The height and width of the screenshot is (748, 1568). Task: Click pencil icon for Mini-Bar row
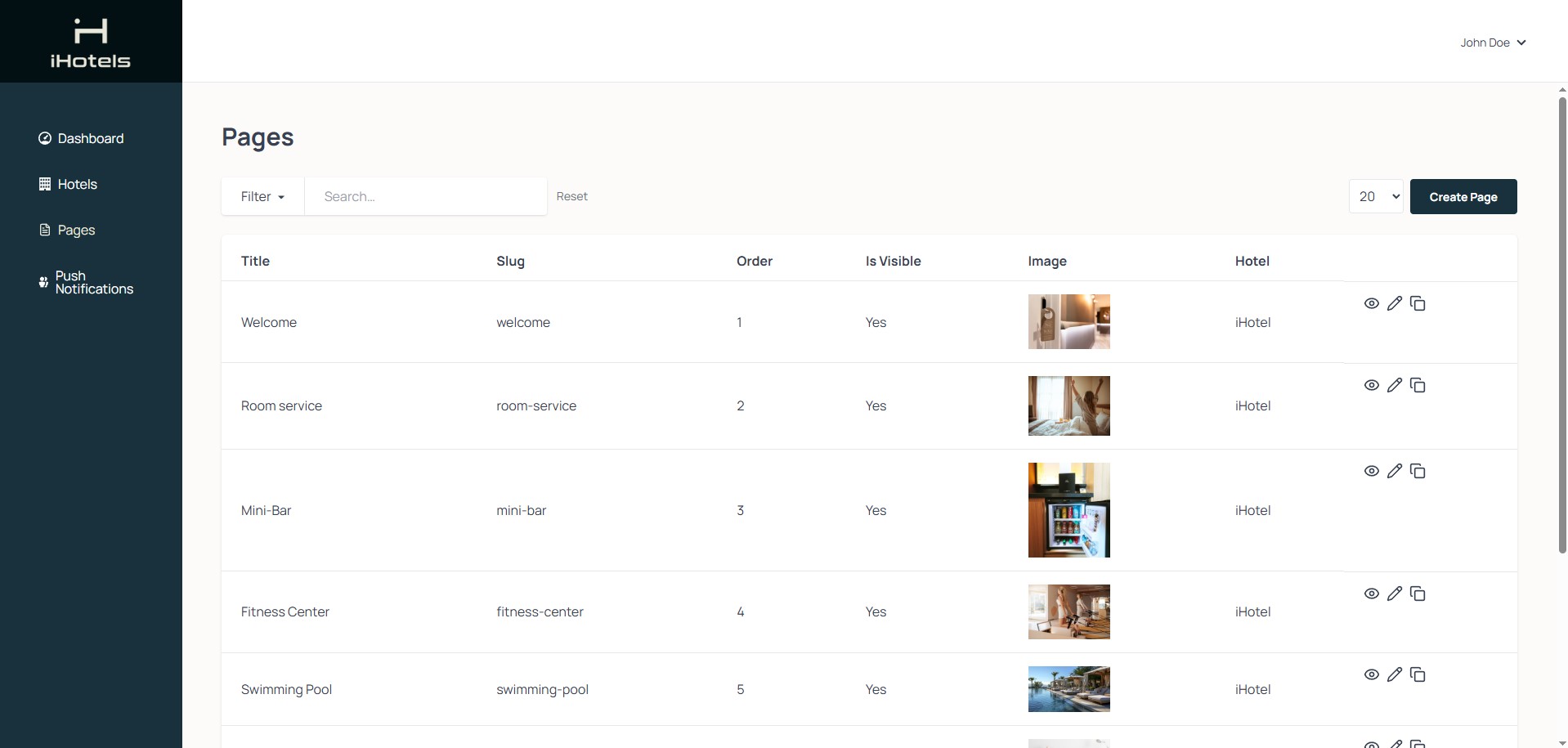1395,471
